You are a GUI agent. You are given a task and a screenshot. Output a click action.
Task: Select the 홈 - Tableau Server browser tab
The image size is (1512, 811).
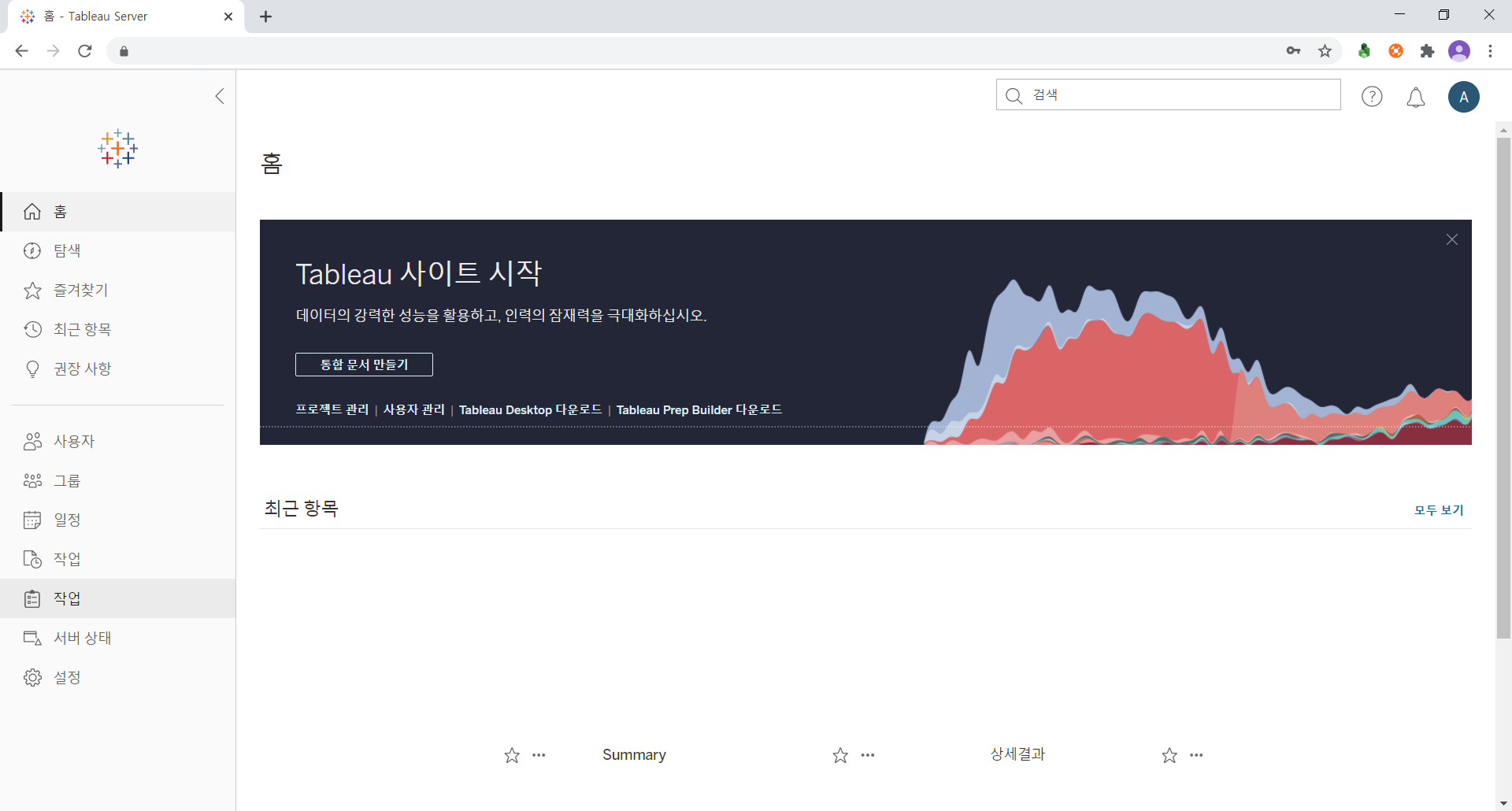126,17
